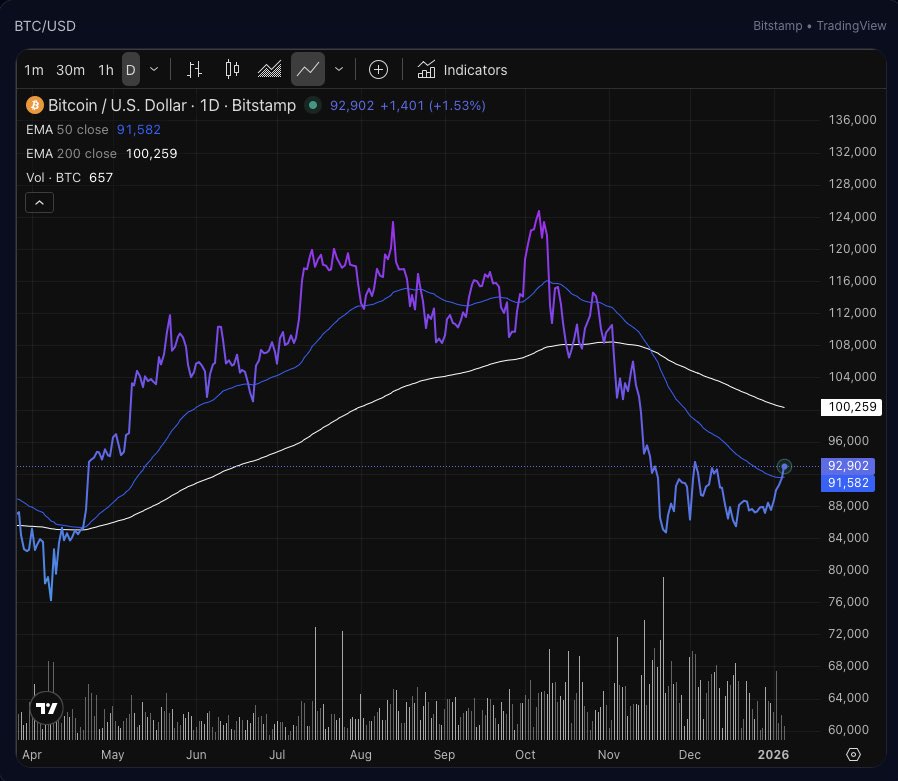The width and height of the screenshot is (898, 781).
Task: Click the 91,582 EMA 50 price label
Action: click(848, 483)
